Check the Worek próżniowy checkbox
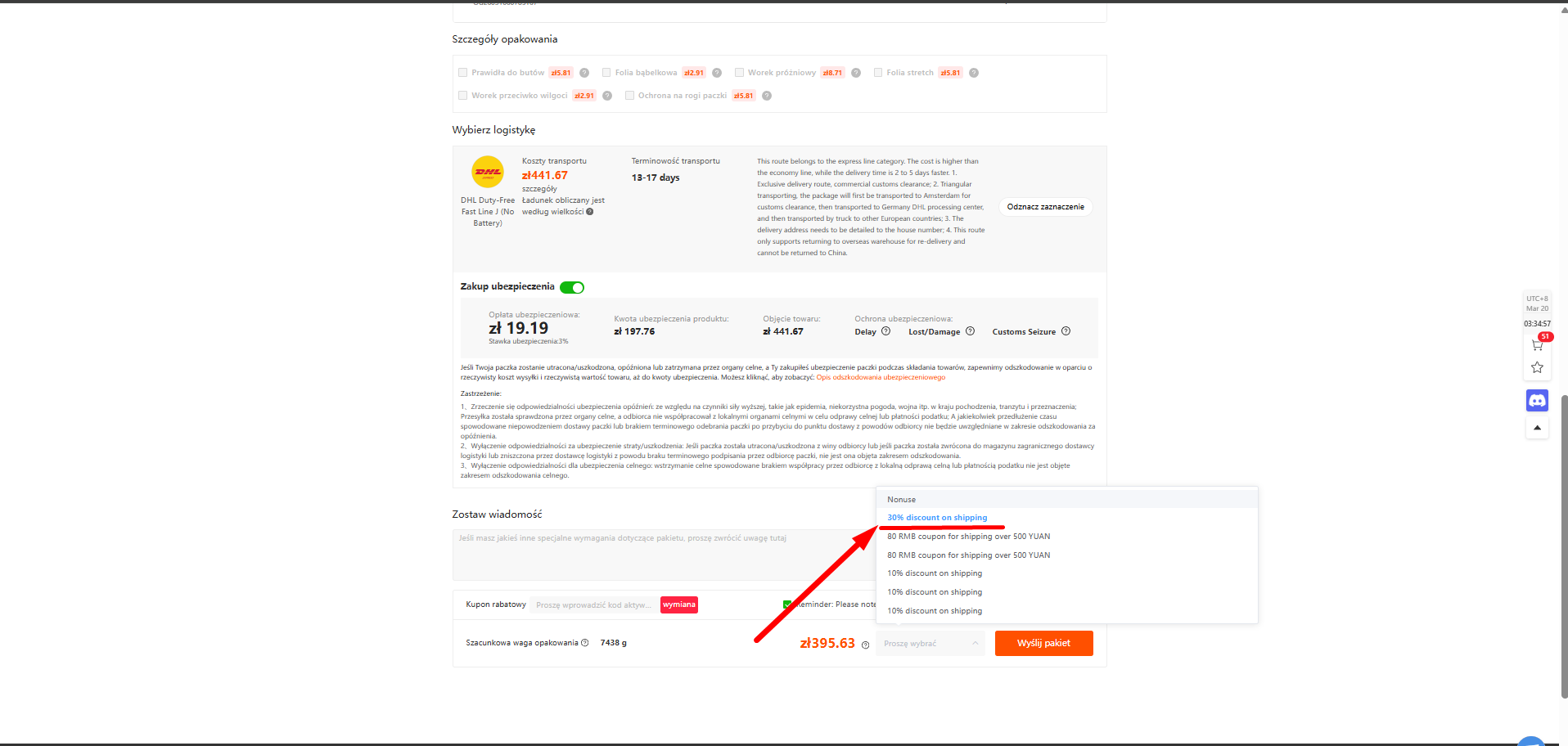The image size is (1568, 746). point(739,73)
